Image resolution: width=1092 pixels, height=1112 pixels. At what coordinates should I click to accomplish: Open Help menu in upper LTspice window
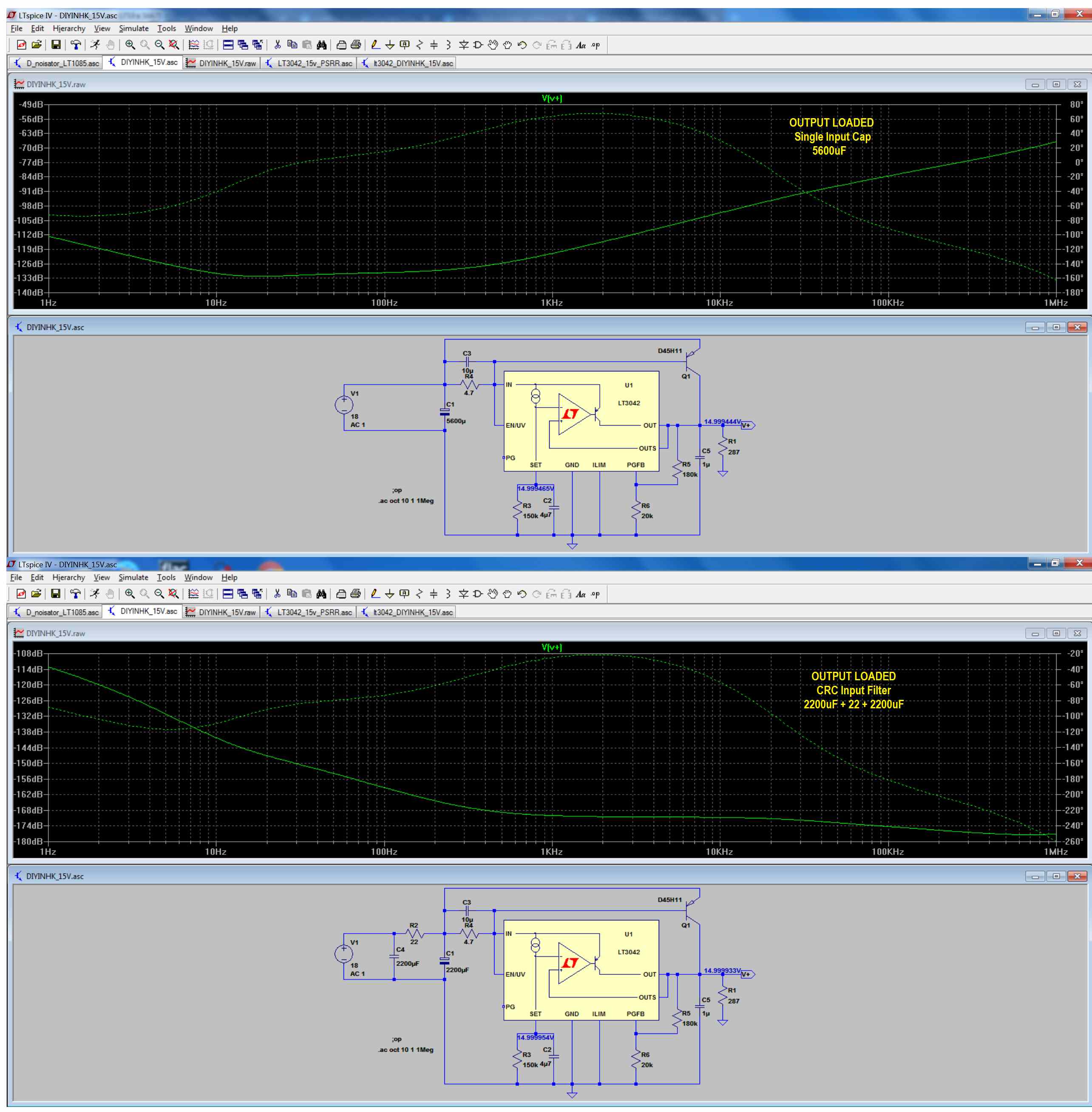(x=230, y=28)
